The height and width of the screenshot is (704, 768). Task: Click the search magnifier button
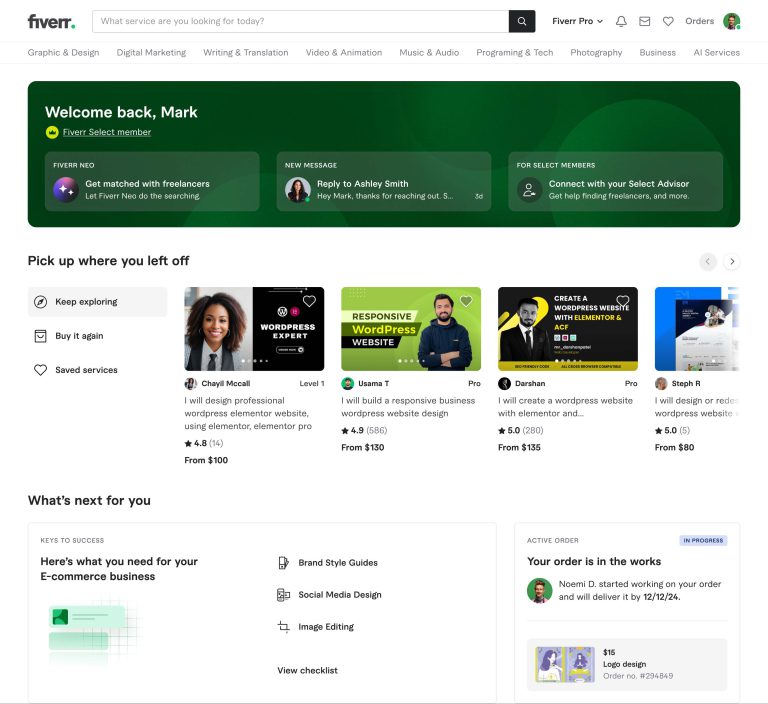522,21
